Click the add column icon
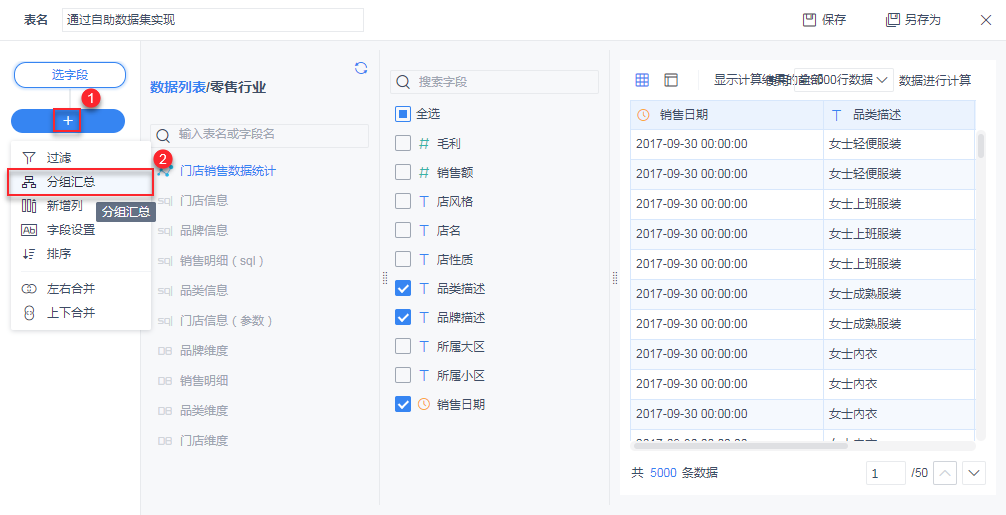1006x515 pixels. [x=29, y=206]
